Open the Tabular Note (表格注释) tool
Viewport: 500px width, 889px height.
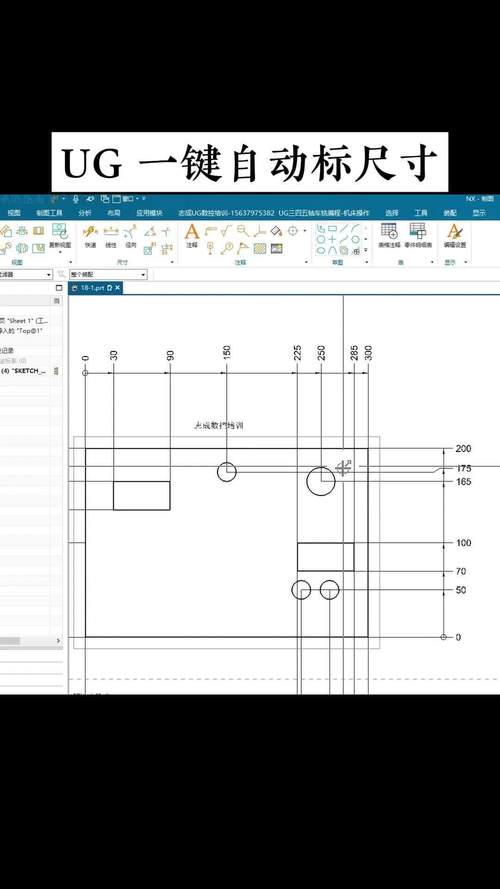pyautogui.click(x=389, y=231)
